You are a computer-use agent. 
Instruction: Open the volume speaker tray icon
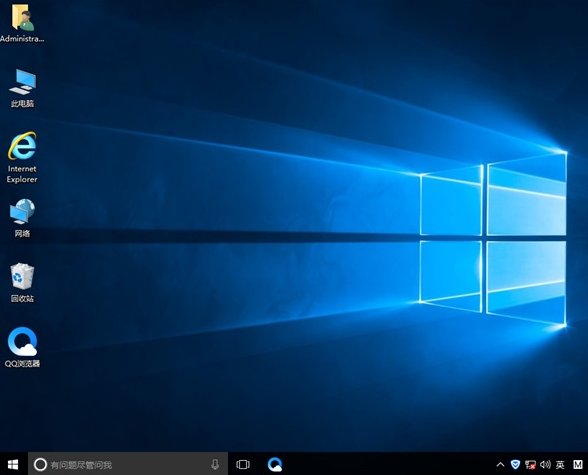pyautogui.click(x=545, y=465)
